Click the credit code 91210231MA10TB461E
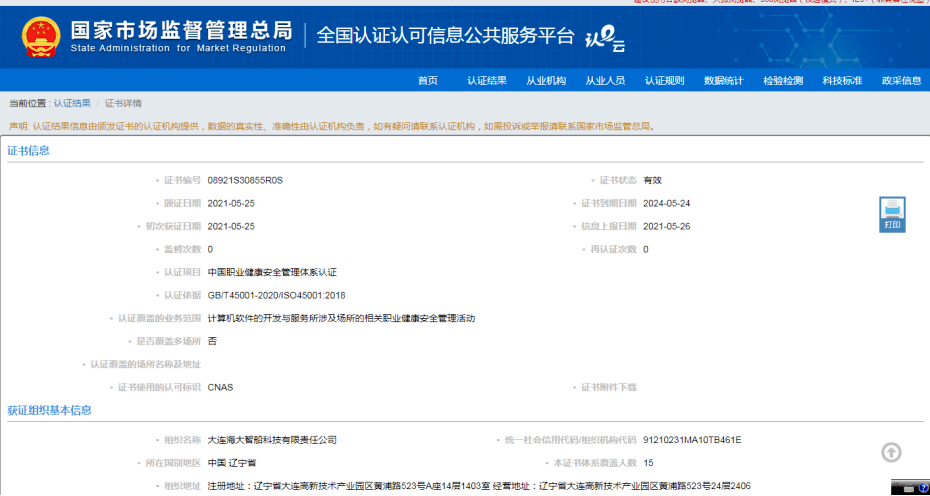Viewport: 930px width, 496px height. tap(692, 440)
